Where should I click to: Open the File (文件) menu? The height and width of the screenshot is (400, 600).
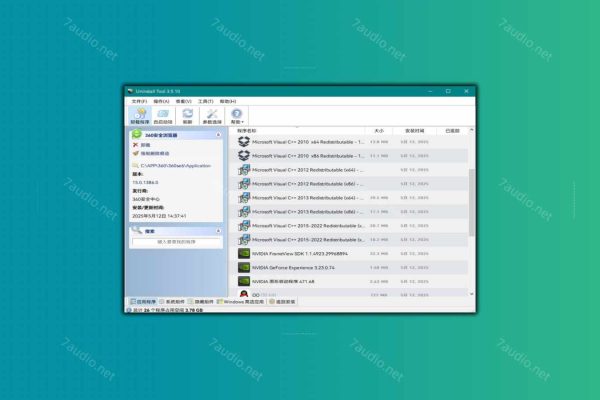pyautogui.click(x=138, y=101)
